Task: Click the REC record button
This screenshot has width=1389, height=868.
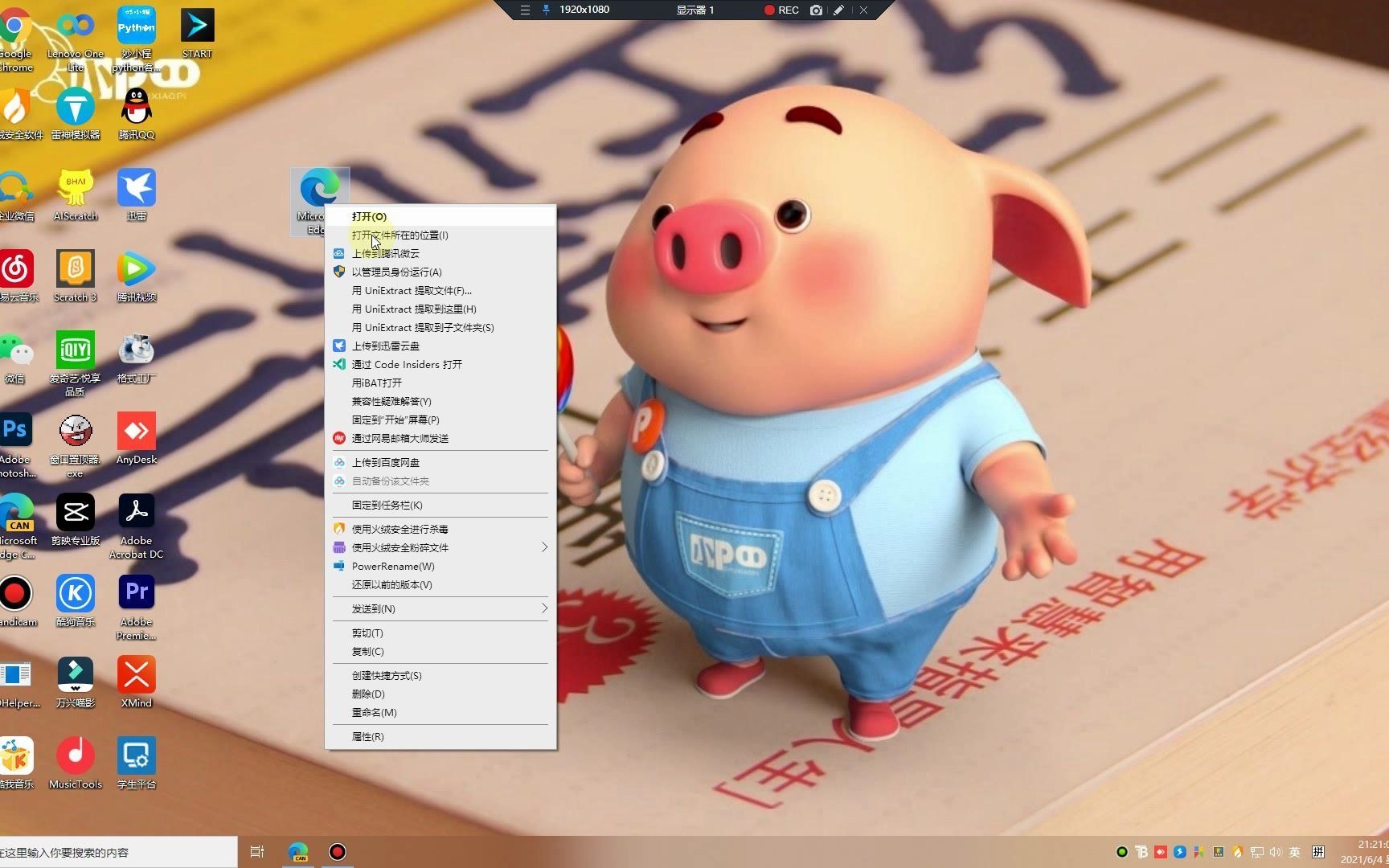Action: point(781,10)
